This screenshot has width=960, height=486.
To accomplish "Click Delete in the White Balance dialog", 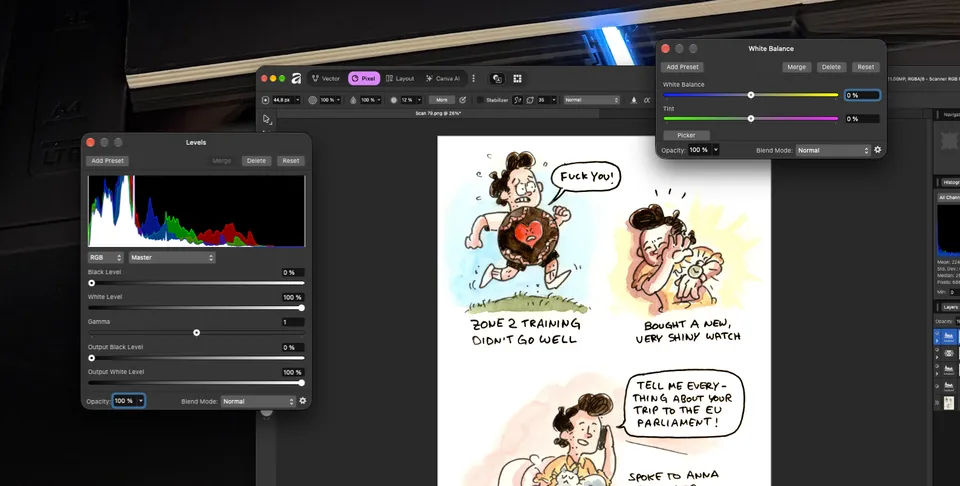I will pos(831,67).
